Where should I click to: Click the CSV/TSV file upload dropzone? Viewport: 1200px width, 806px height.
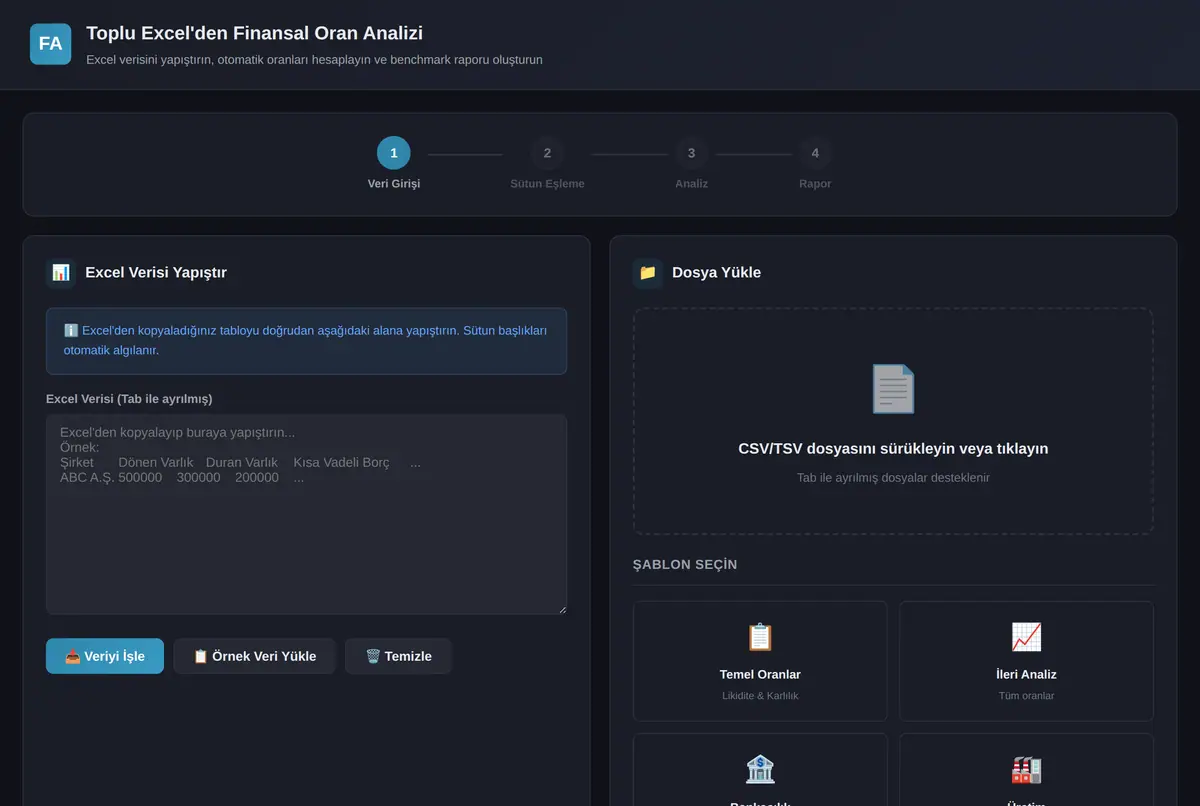pos(893,421)
